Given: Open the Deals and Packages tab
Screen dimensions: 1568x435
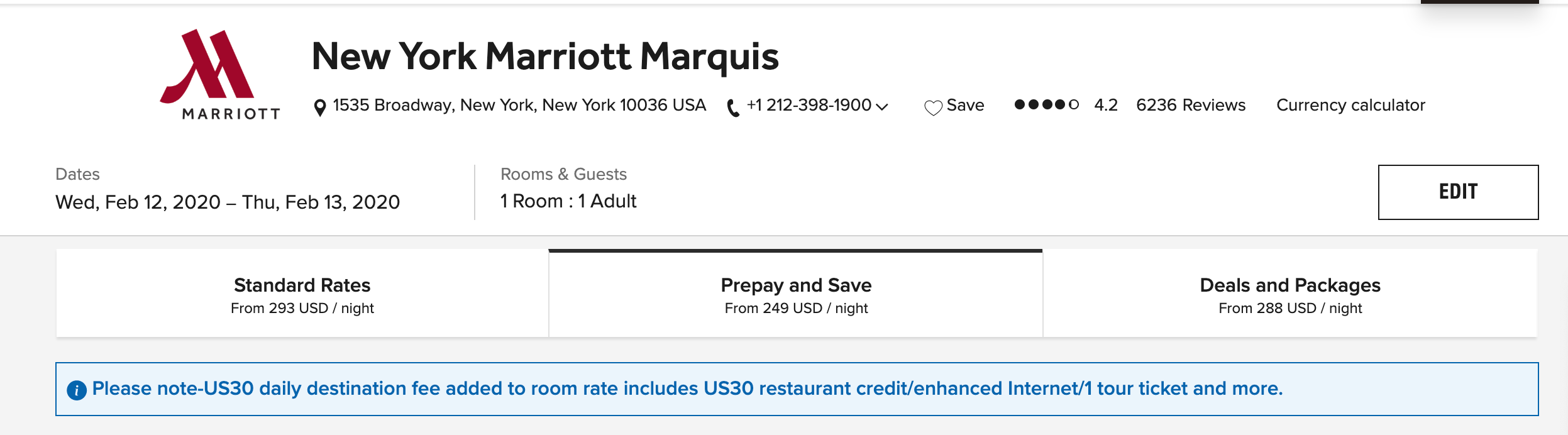Looking at the screenshot, I should pyautogui.click(x=1290, y=294).
